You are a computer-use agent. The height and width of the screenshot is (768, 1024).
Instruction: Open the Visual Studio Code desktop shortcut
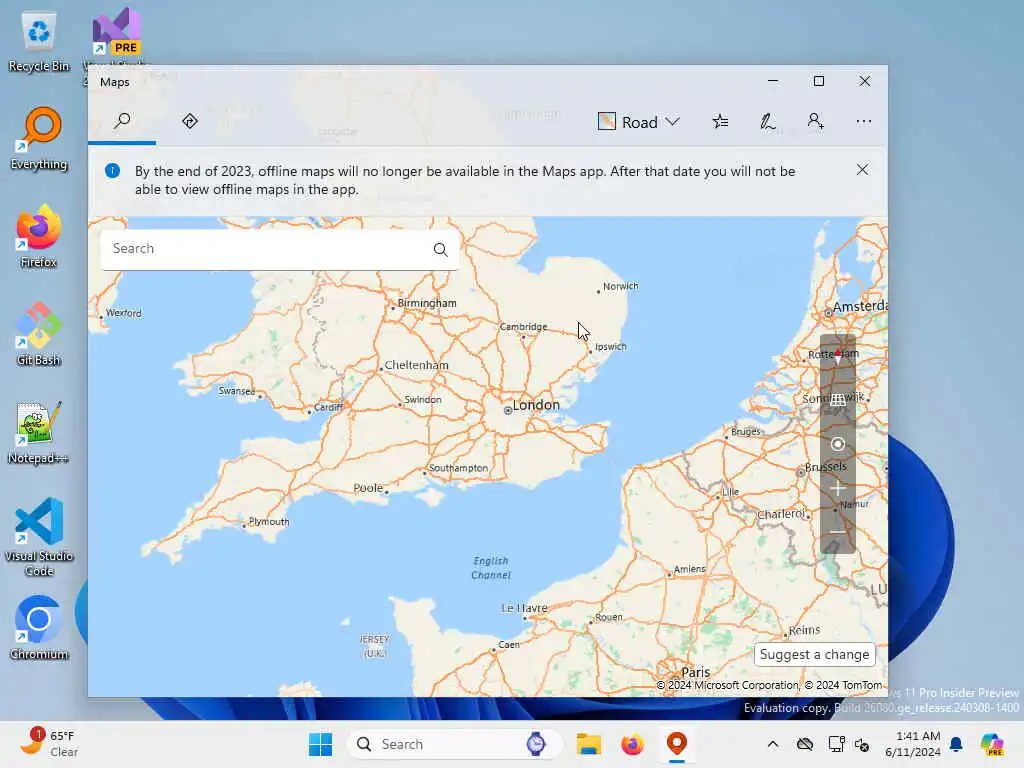tap(39, 537)
